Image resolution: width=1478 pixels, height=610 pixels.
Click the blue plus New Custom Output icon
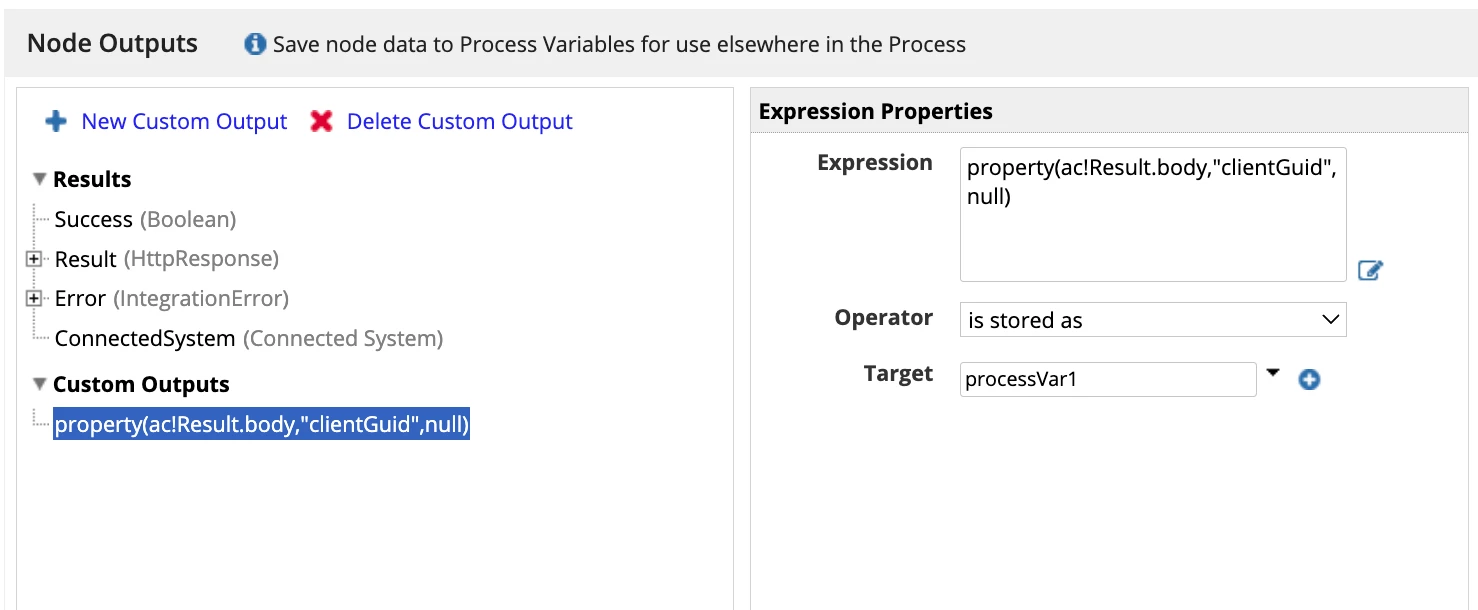pyautogui.click(x=57, y=121)
